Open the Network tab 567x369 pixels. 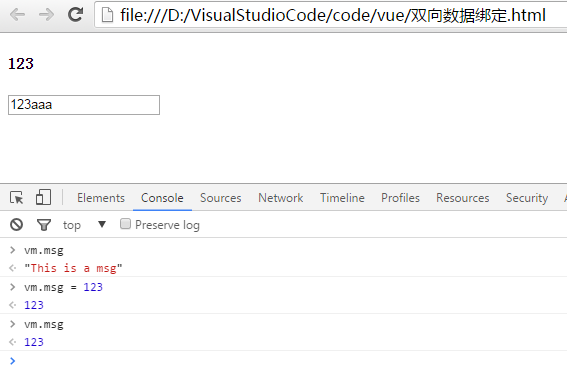pos(281,198)
